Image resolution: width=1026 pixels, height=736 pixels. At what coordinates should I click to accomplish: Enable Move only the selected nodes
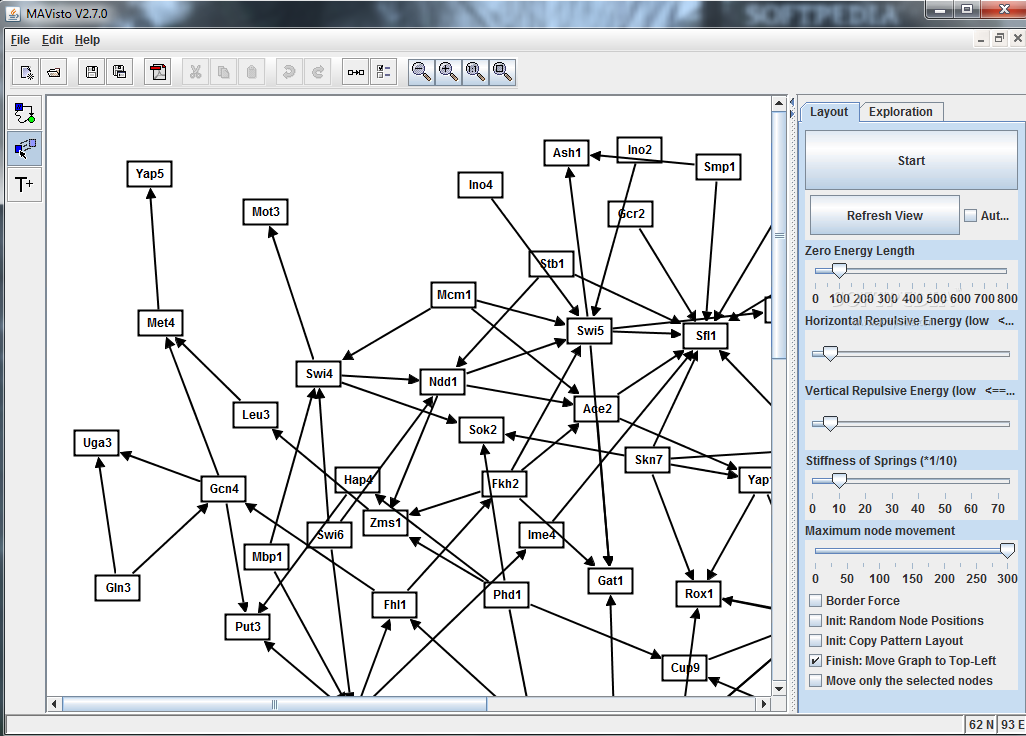815,681
